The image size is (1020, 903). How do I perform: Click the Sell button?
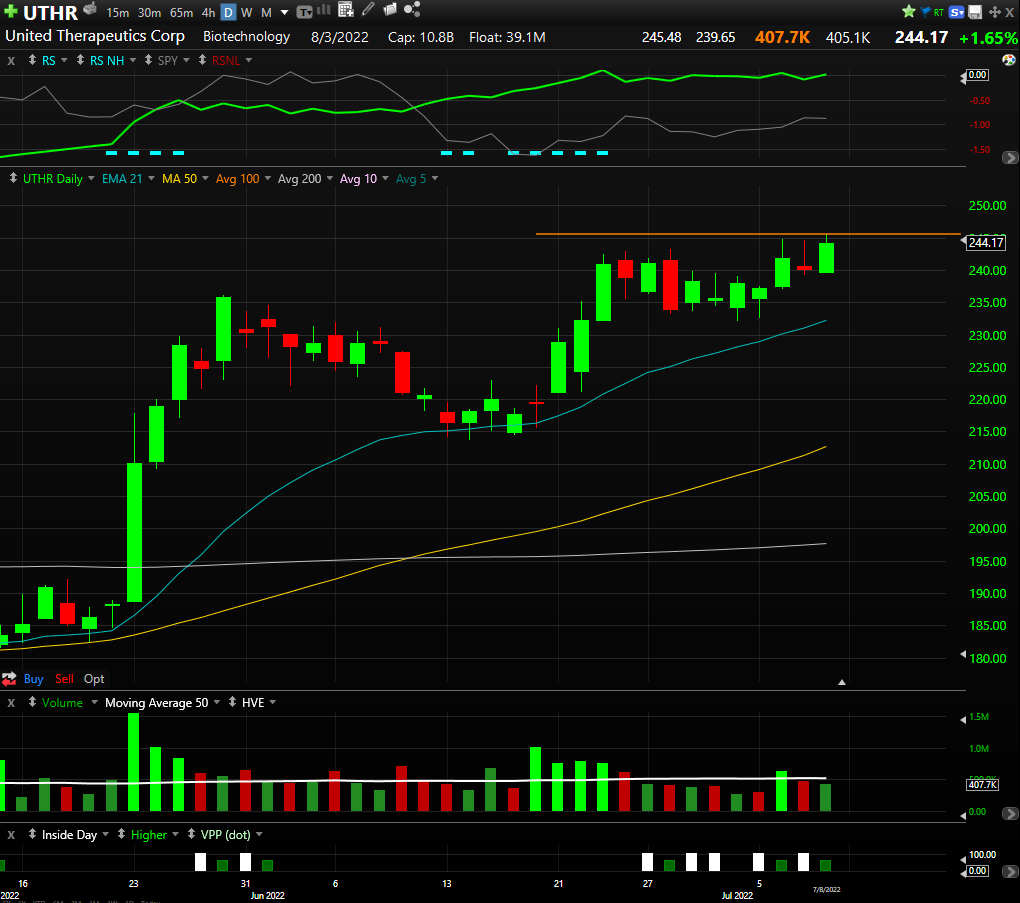(64, 679)
